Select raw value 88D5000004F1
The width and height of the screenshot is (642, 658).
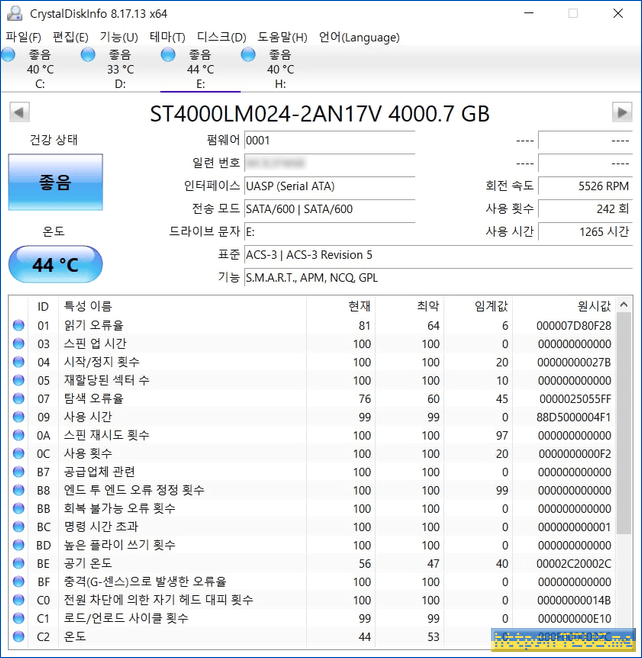coord(574,417)
